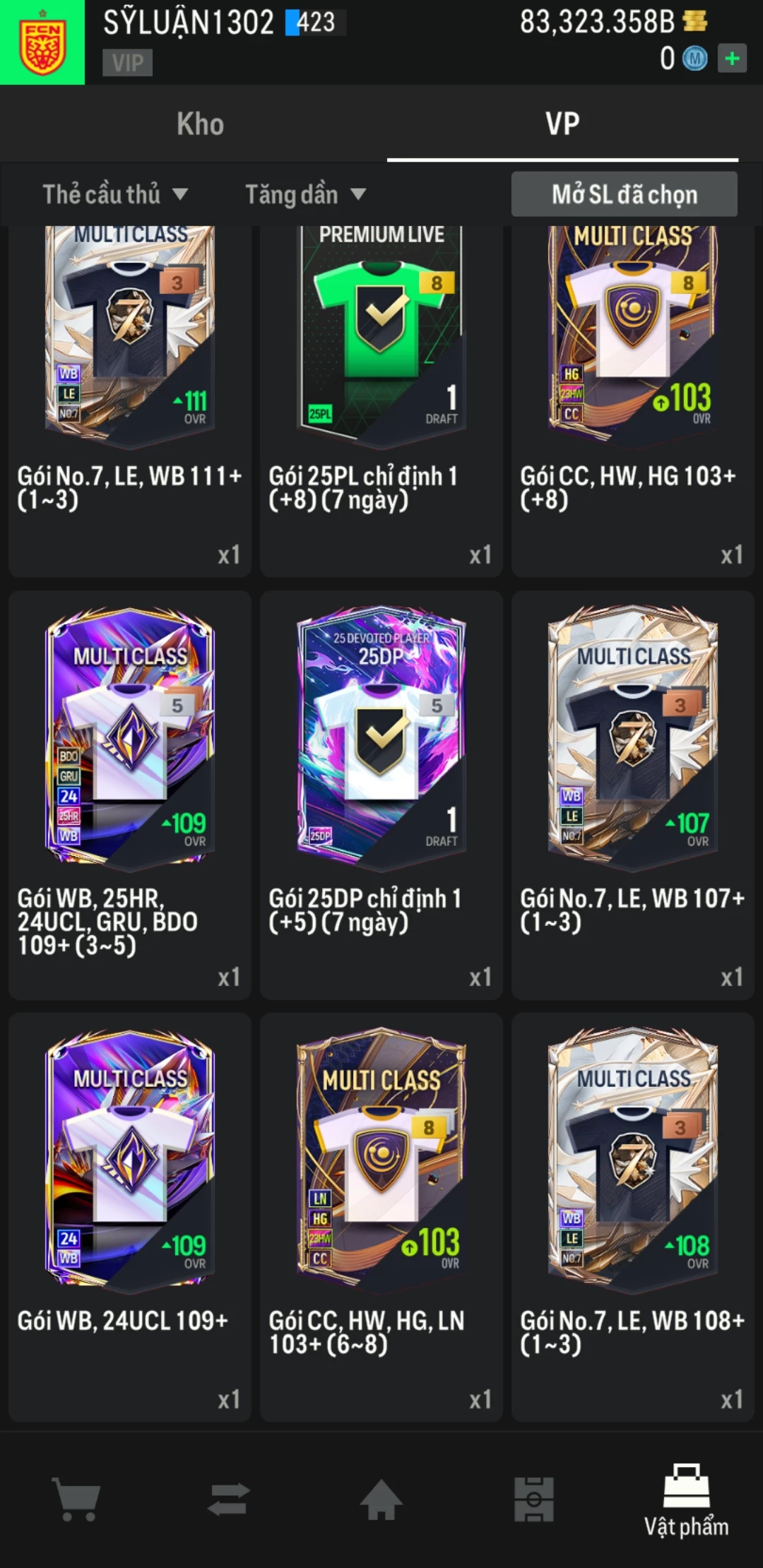Select Gói 25DP chỉ định 1 pack
763x1568 pixels.
click(381, 795)
